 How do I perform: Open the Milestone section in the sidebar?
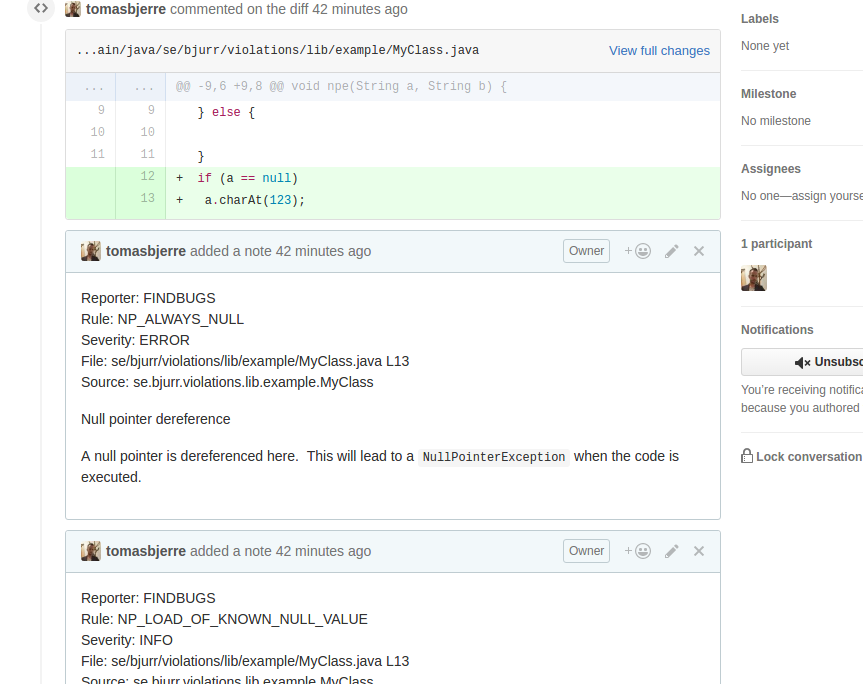coord(768,94)
